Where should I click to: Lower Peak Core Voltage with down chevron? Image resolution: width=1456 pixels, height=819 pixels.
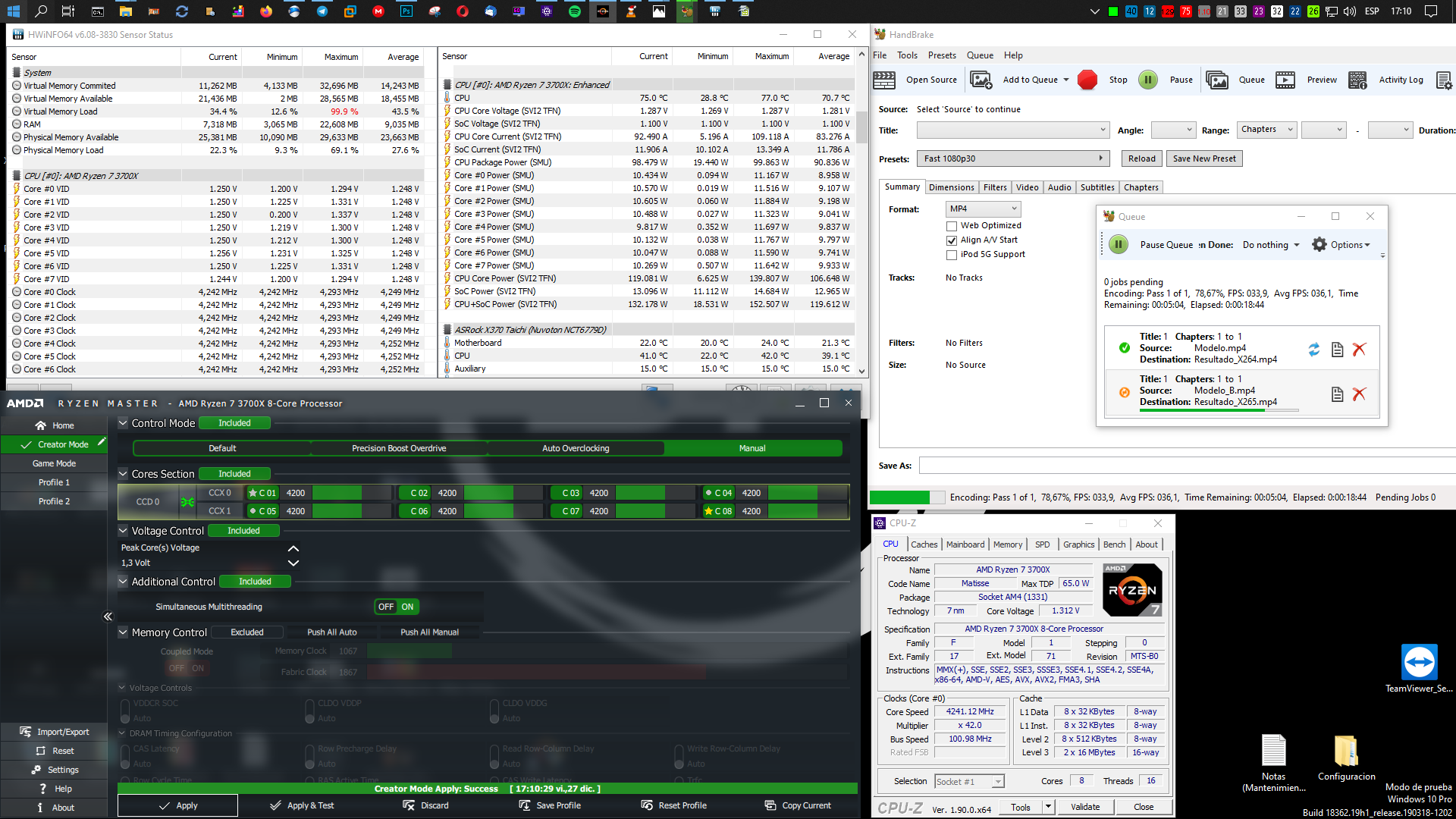(x=293, y=563)
